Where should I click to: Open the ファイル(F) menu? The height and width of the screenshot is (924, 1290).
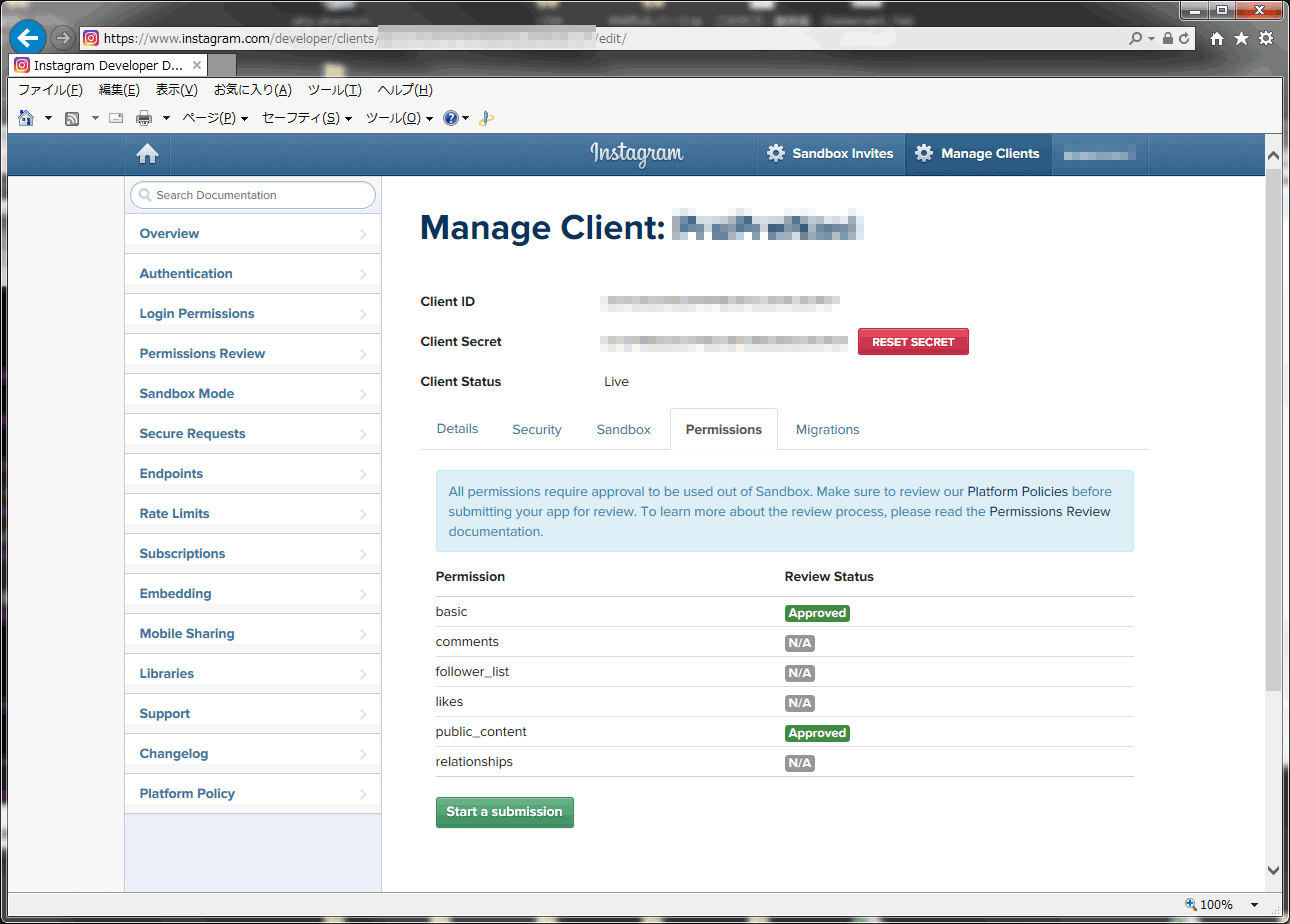click(50, 90)
